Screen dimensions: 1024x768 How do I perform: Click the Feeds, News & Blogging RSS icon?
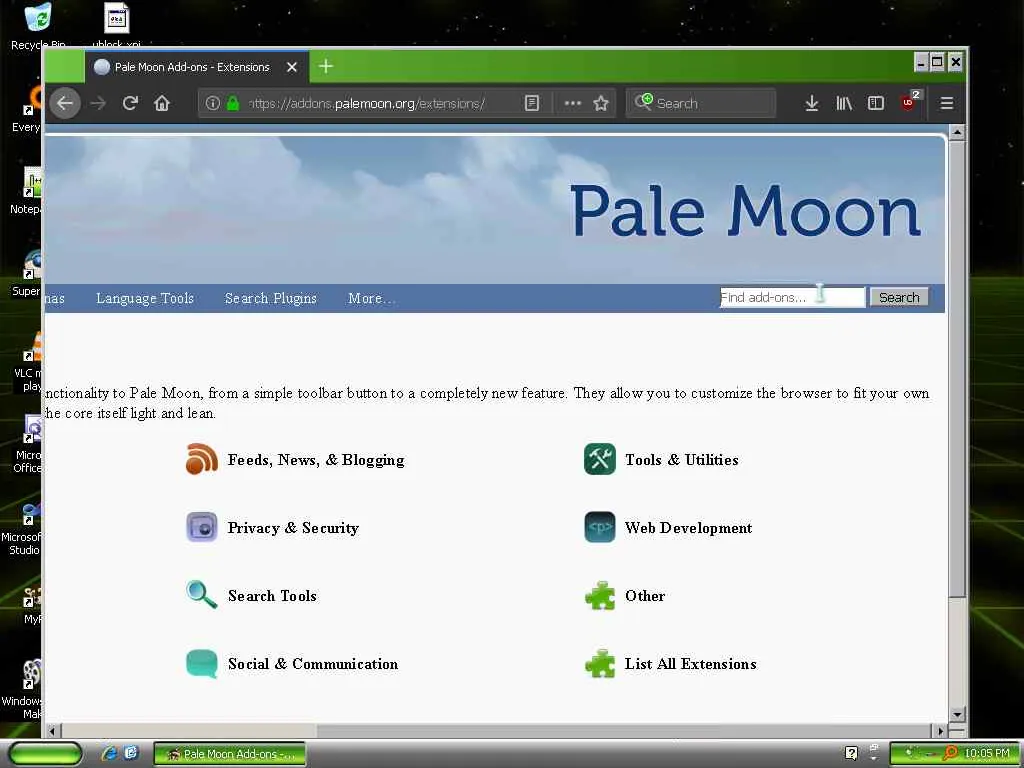pos(202,459)
